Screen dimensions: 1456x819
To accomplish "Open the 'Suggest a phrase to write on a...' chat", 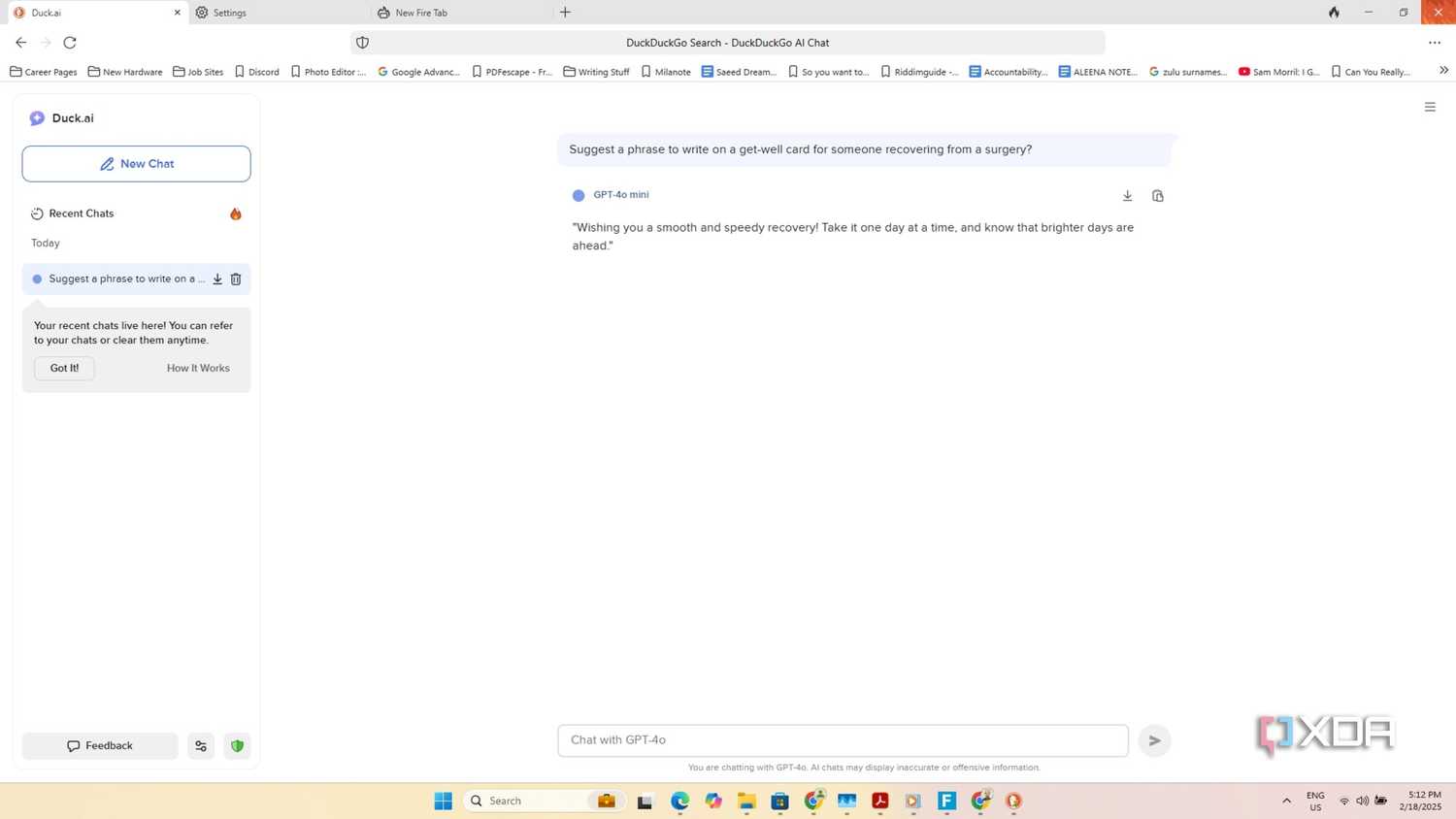I will pos(126,278).
